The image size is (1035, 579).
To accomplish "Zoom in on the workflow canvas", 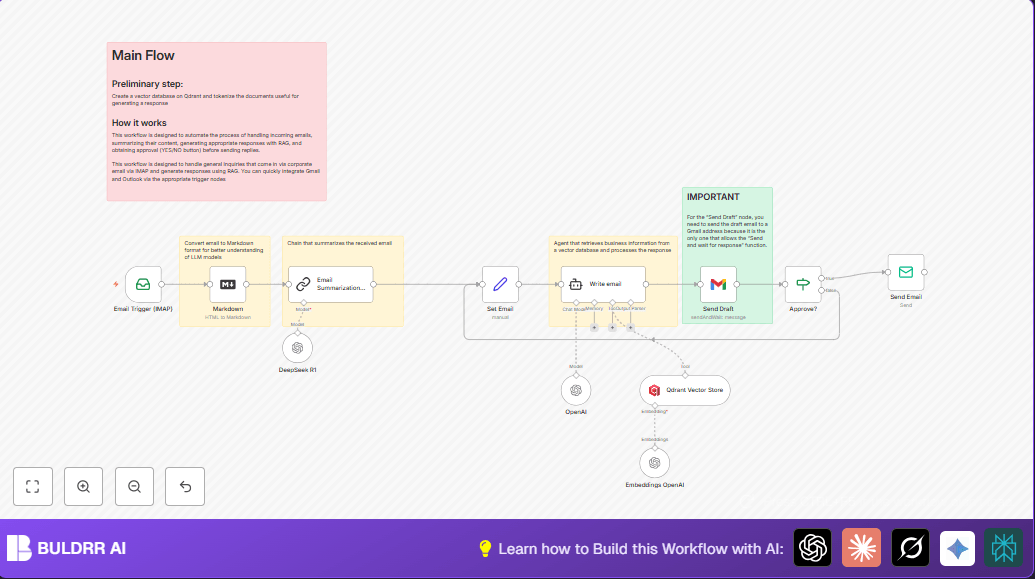I will point(84,487).
